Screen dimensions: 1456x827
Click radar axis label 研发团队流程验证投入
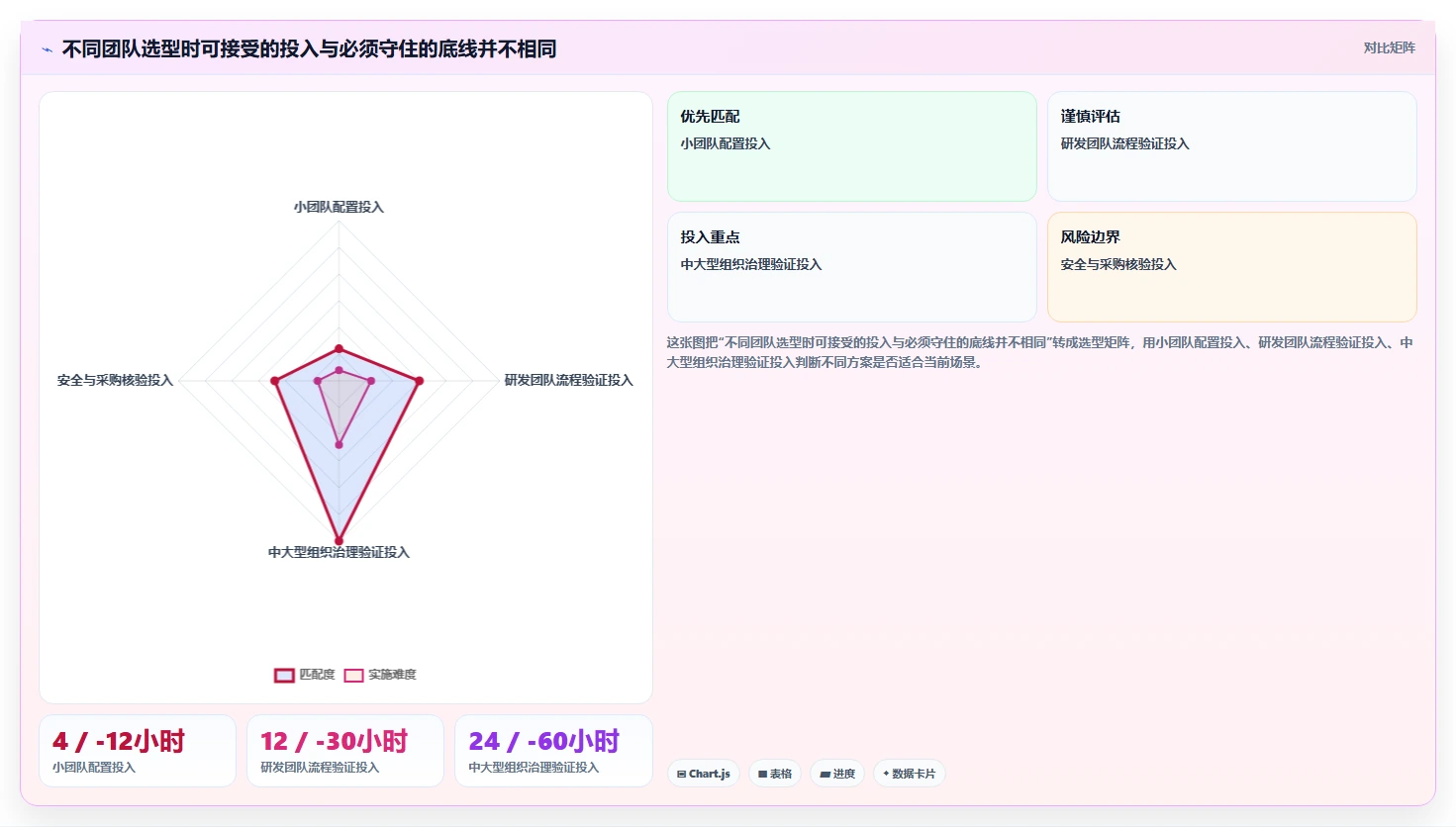(569, 380)
